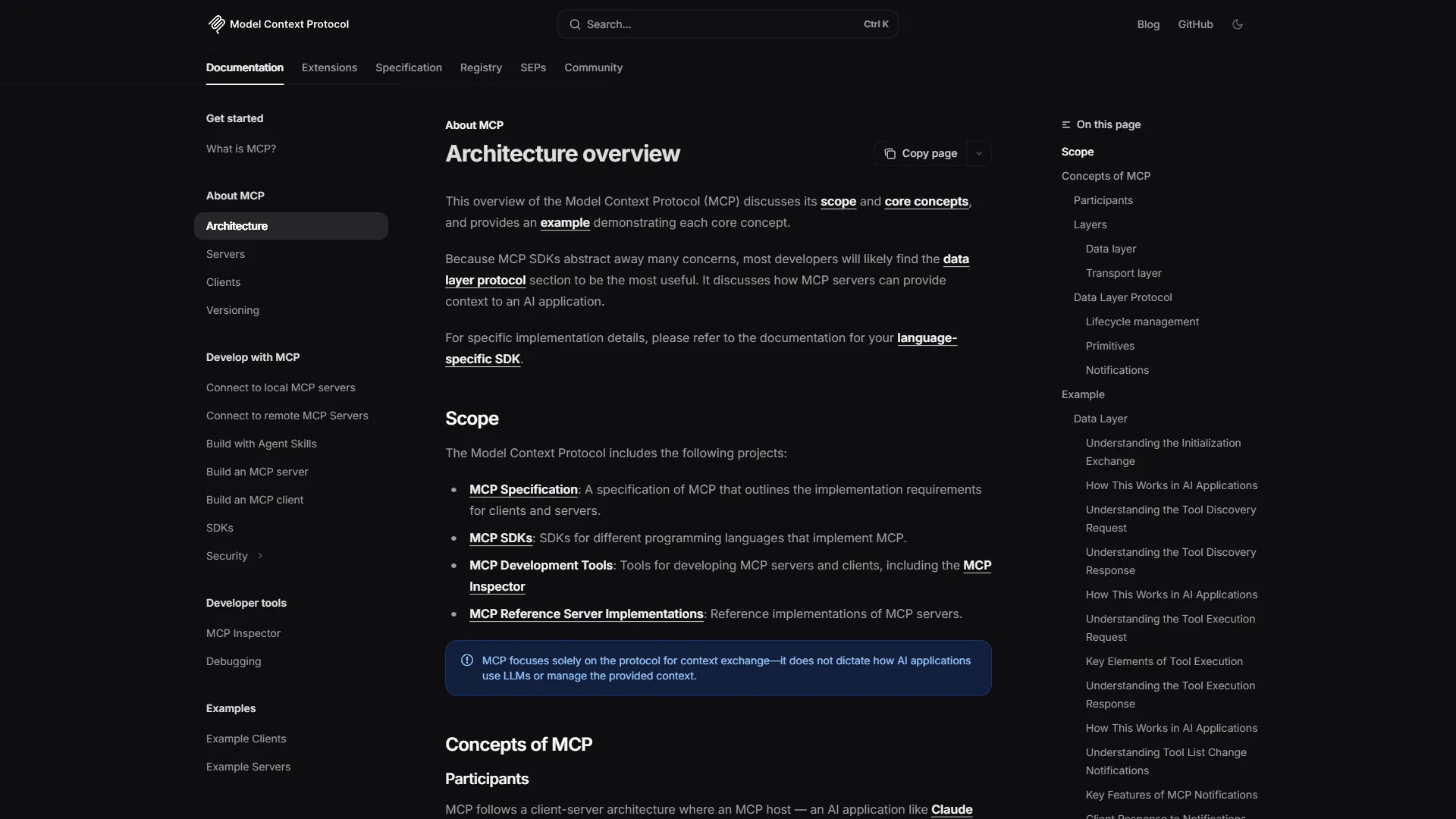
Task: Jump to Primitives in outline
Action: click(1110, 346)
